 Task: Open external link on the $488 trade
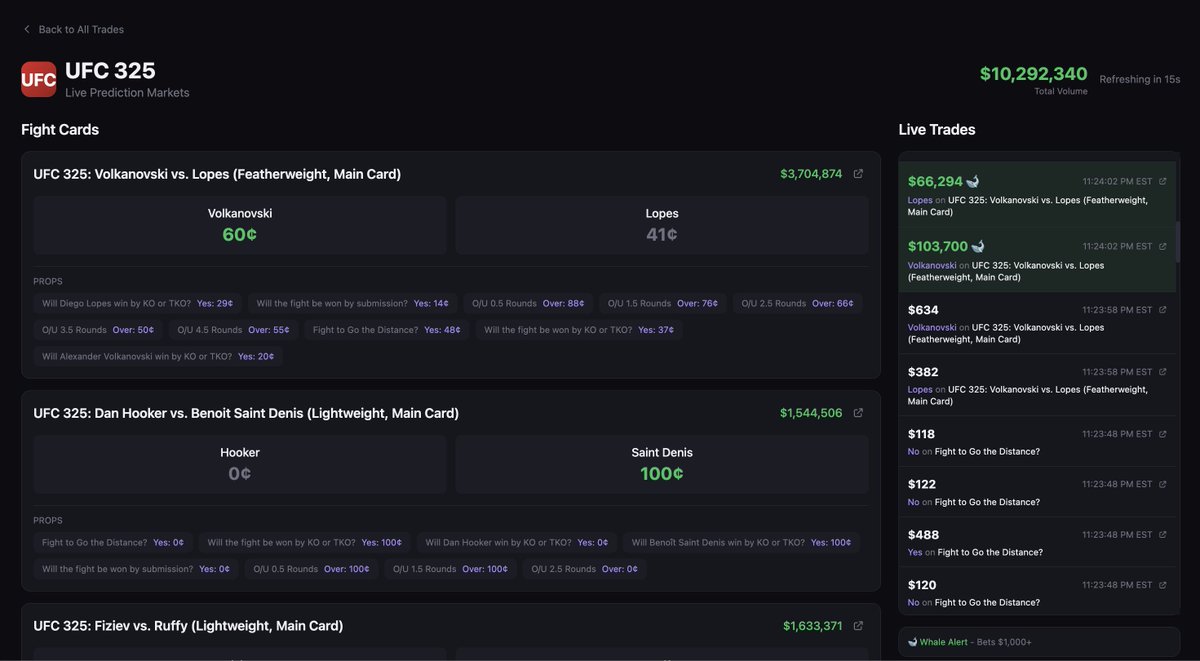point(1162,535)
